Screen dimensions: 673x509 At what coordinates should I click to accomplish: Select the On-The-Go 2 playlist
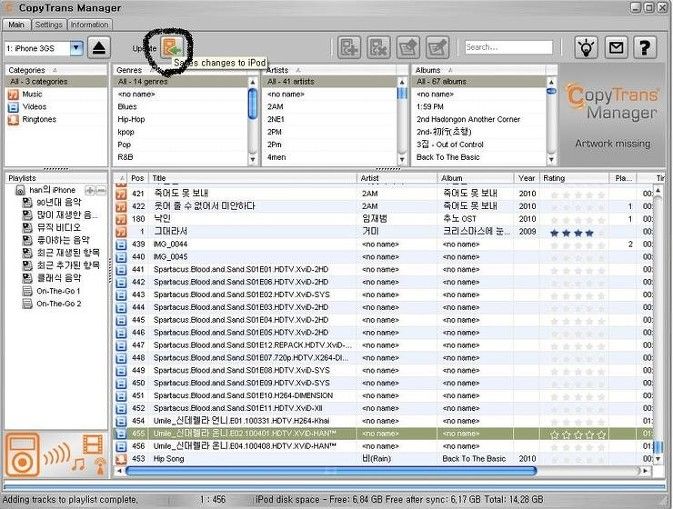pyautogui.click(x=58, y=303)
